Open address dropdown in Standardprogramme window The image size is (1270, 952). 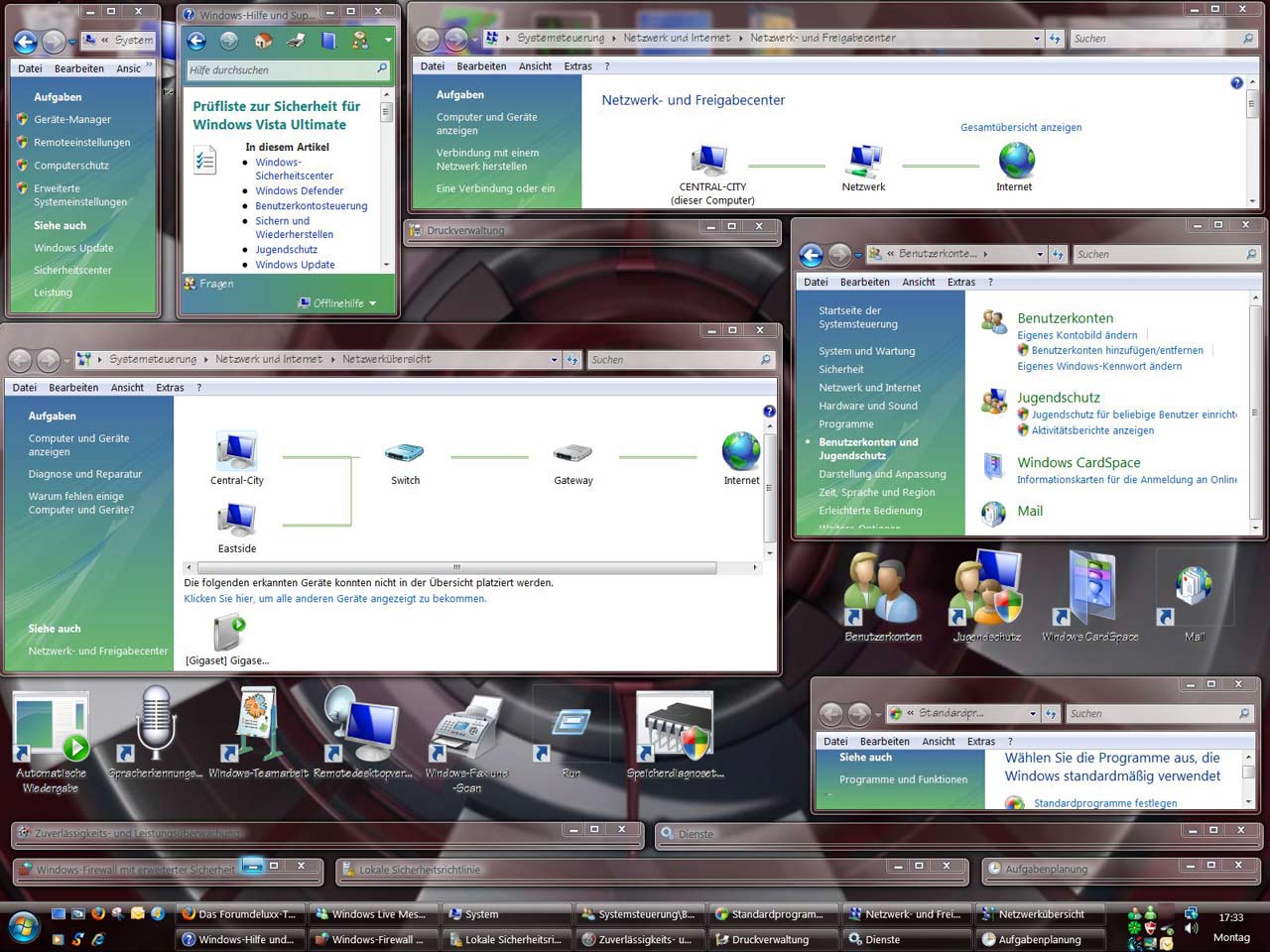point(1033,714)
